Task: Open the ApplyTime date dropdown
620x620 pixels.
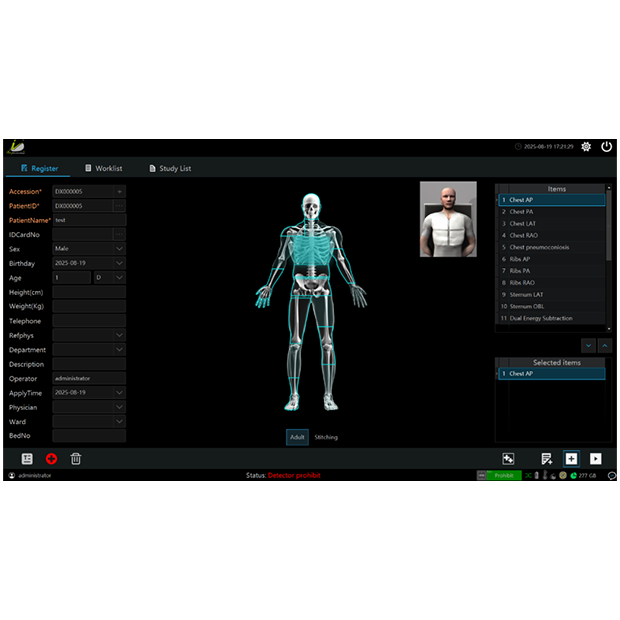Action: (x=119, y=393)
